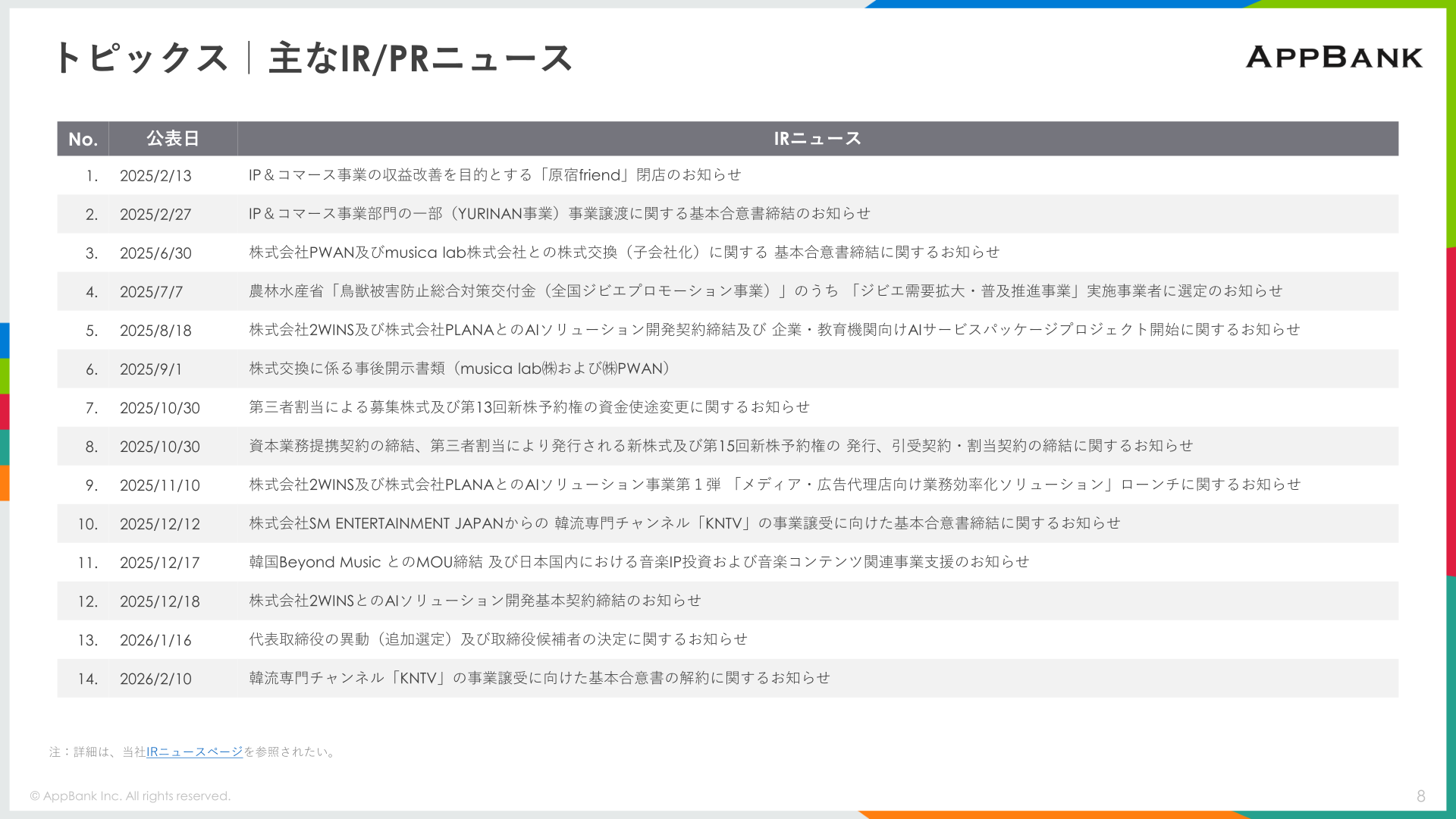The height and width of the screenshot is (819, 1456).
Task: Click row number 14. in the table
Action: pyautogui.click(x=88, y=679)
